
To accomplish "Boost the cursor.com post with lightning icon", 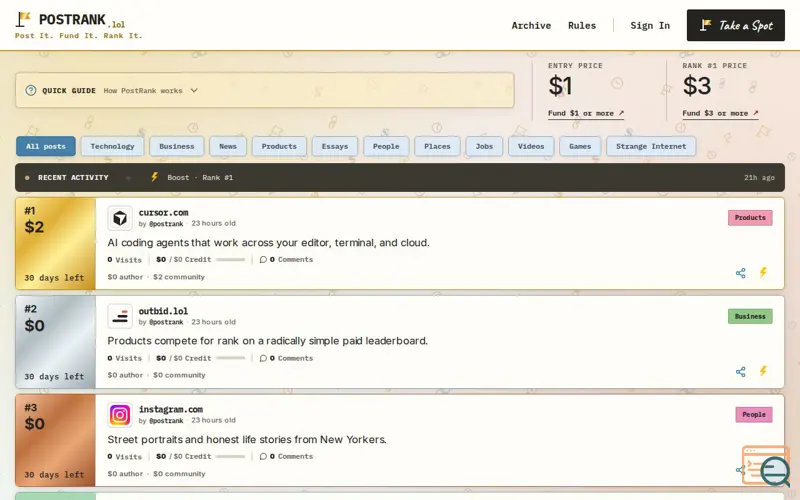I will click(763, 272).
